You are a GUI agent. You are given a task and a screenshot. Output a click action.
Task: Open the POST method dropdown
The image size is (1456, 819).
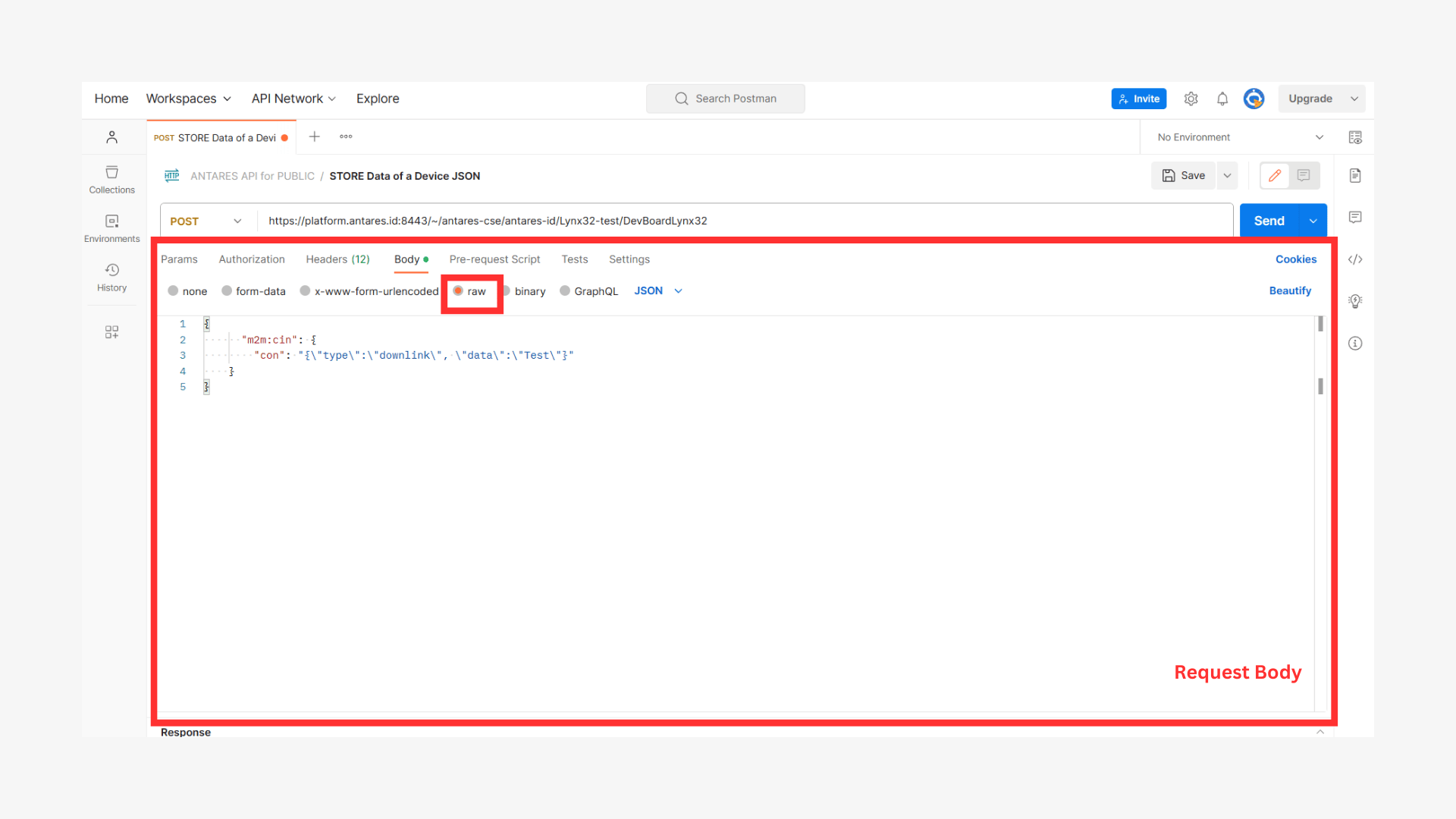tap(206, 221)
